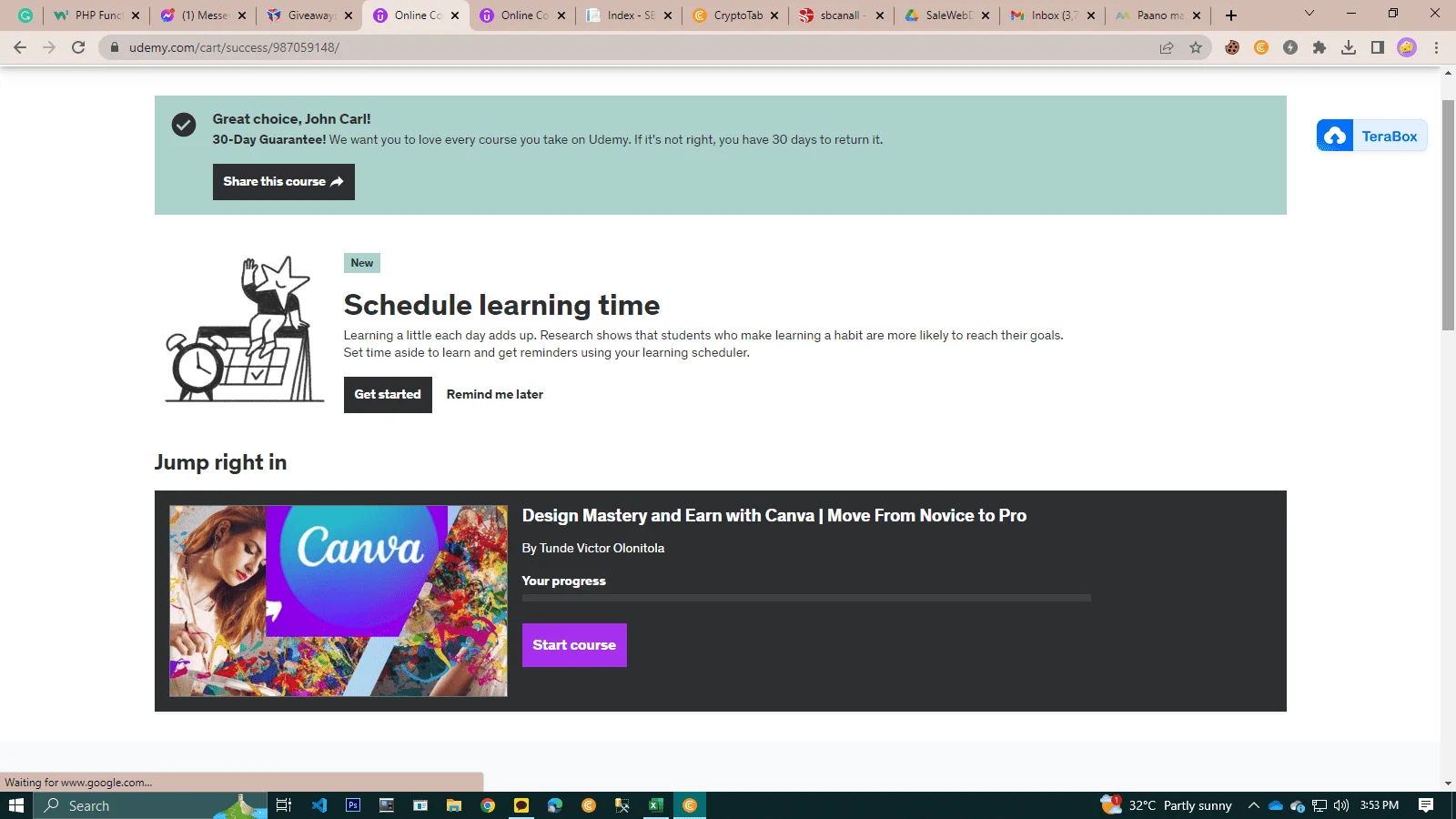Image resolution: width=1456 pixels, height=819 pixels.
Task: Open the lightning bolt extension
Action: click(x=1290, y=47)
